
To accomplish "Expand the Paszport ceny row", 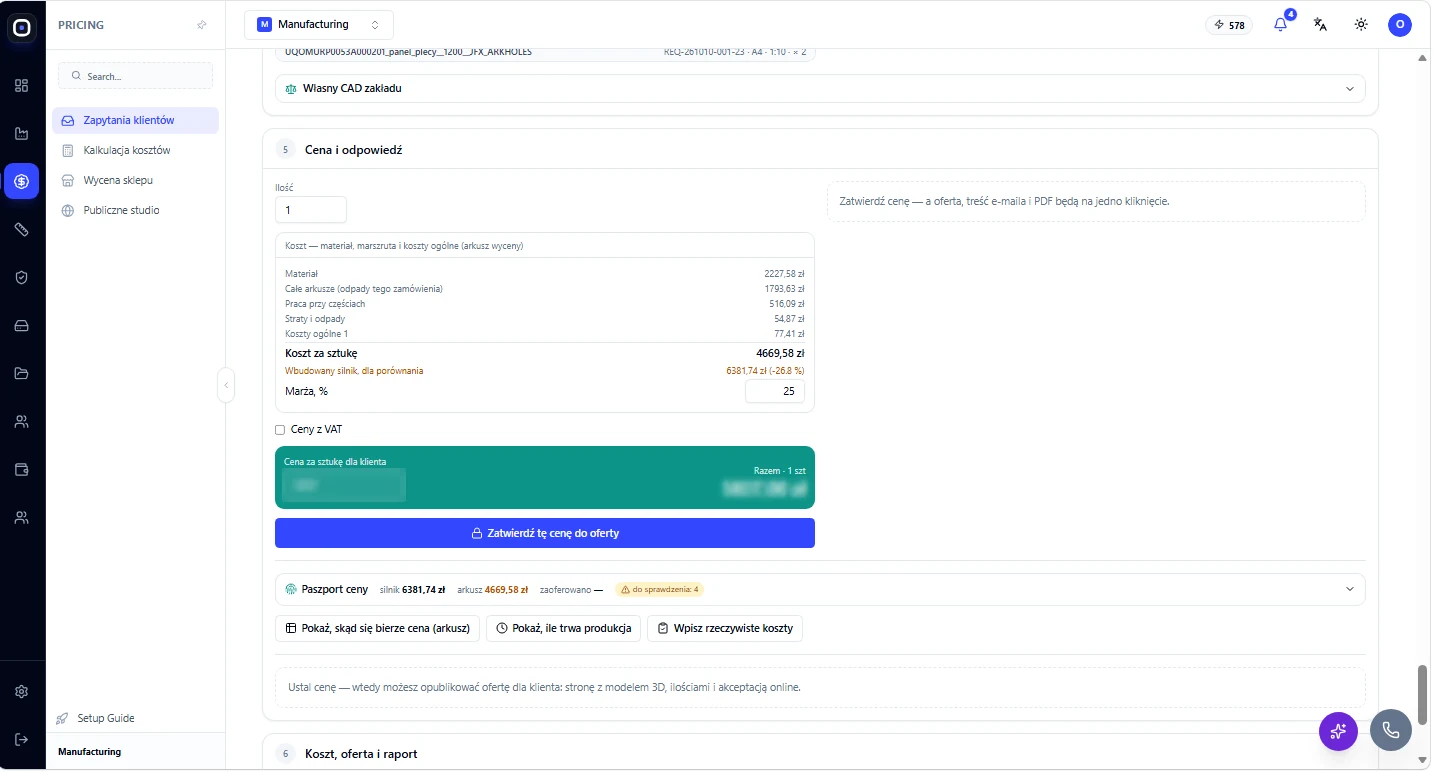I will click(820, 589).
